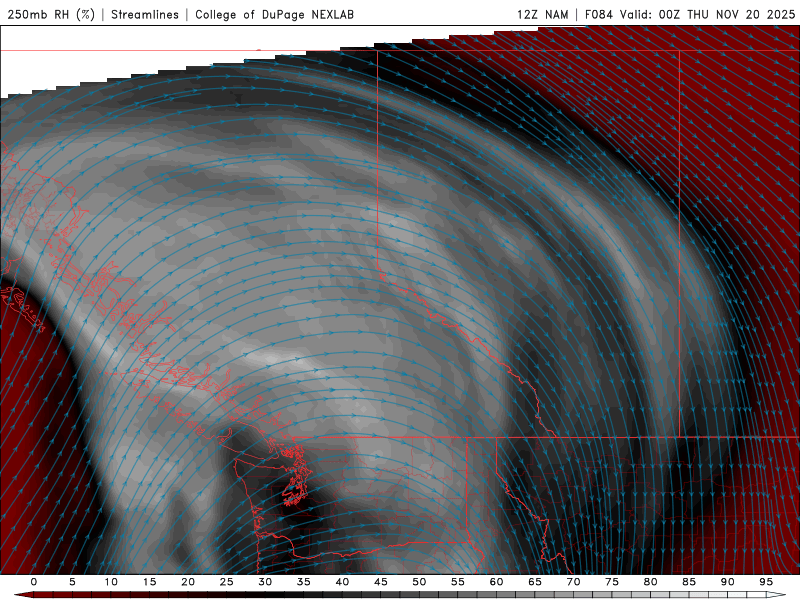
Task: Click the colorbar value 10 label
Action: (111, 582)
